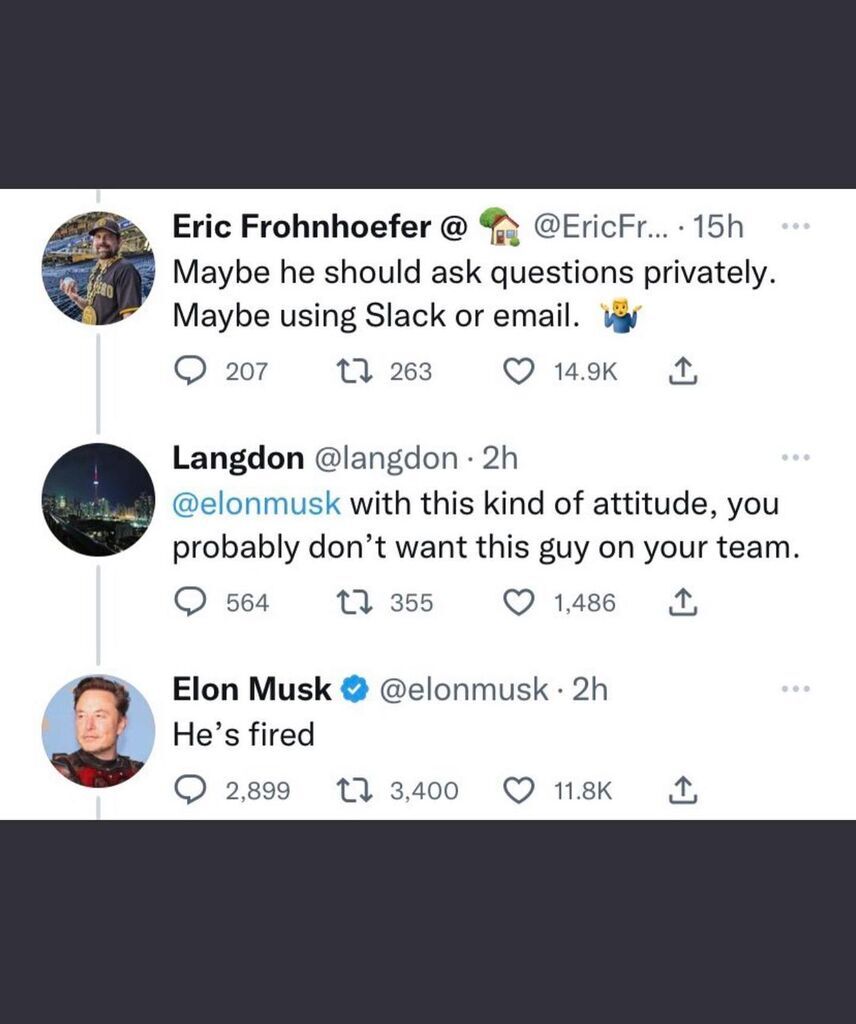Viewport: 856px width, 1024px height.
Task: Like Elon Musk's "He's fired" tweet
Action: click(517, 791)
